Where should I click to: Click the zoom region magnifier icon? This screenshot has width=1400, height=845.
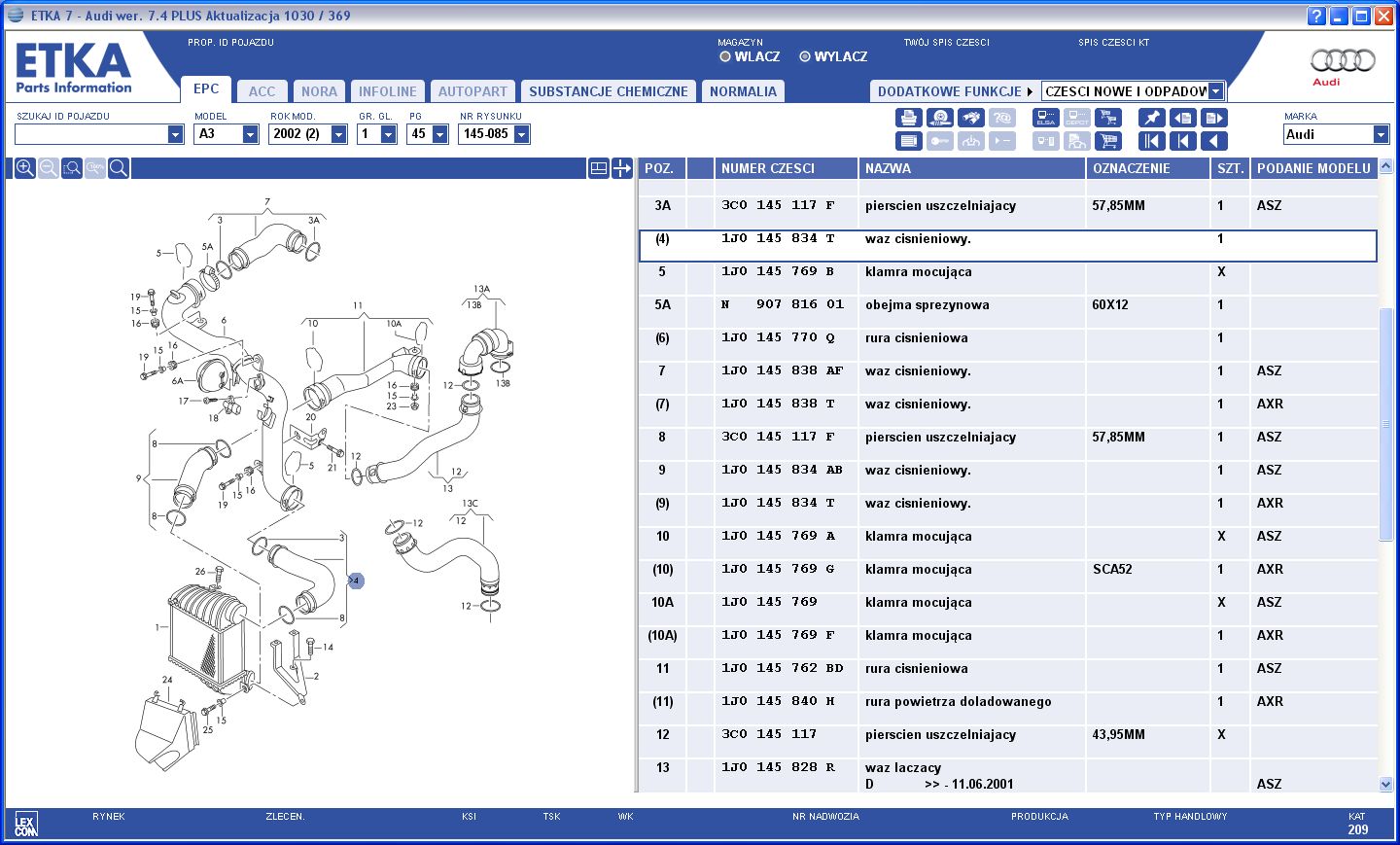coord(72,168)
